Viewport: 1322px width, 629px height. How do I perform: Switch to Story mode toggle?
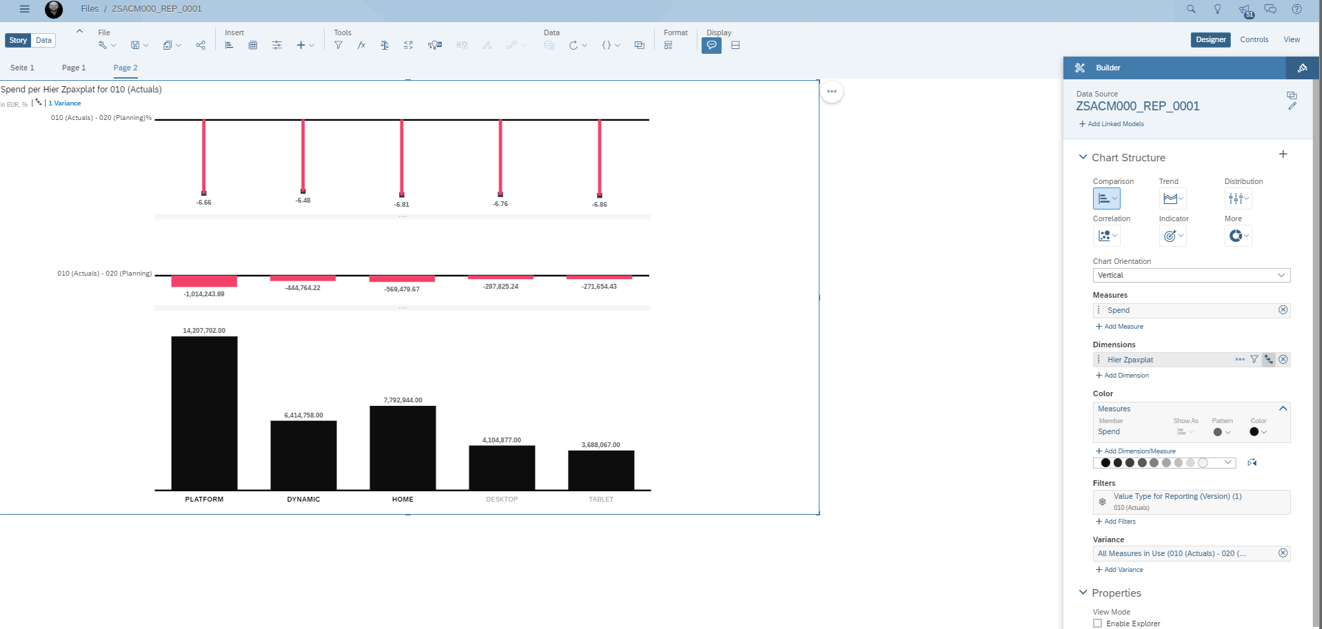pyautogui.click(x=18, y=40)
